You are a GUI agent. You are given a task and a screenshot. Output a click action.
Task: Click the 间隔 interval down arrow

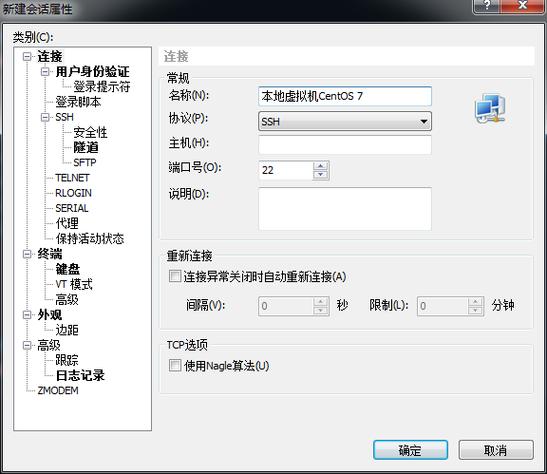tap(321, 310)
